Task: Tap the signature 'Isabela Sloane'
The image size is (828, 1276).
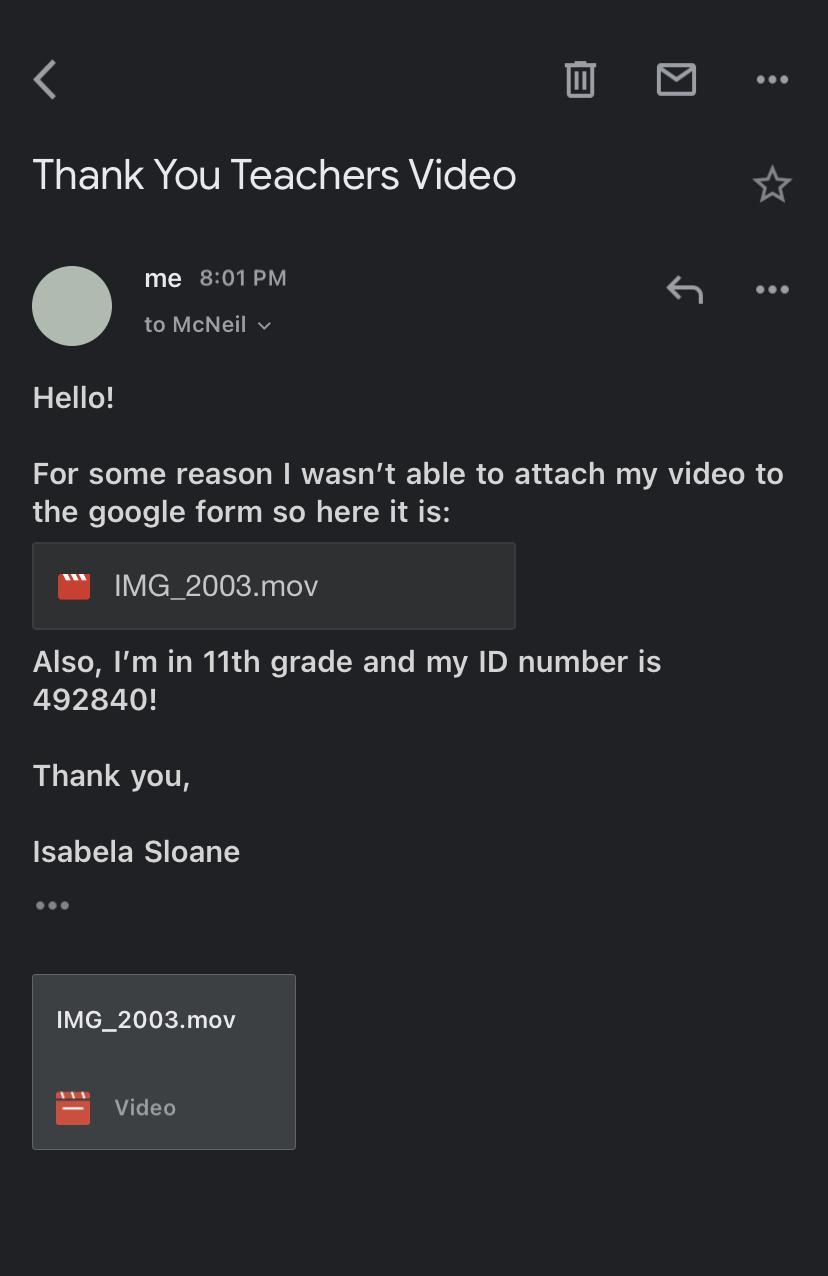Action: point(136,852)
